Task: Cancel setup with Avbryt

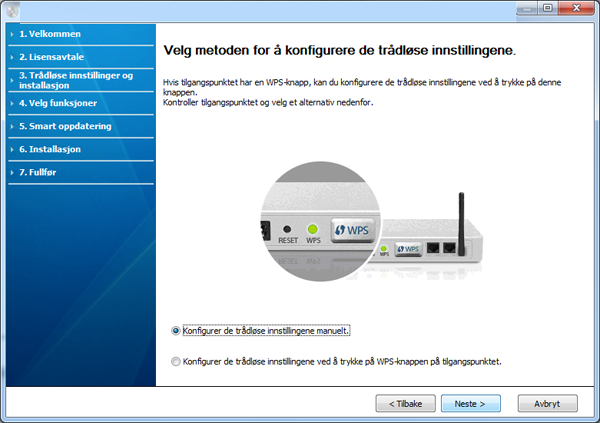Action: 548,404
